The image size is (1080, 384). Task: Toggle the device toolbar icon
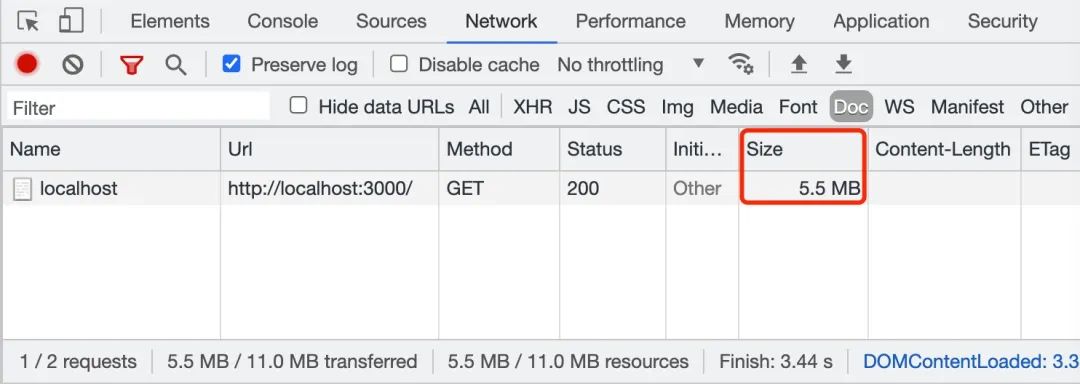(x=71, y=21)
